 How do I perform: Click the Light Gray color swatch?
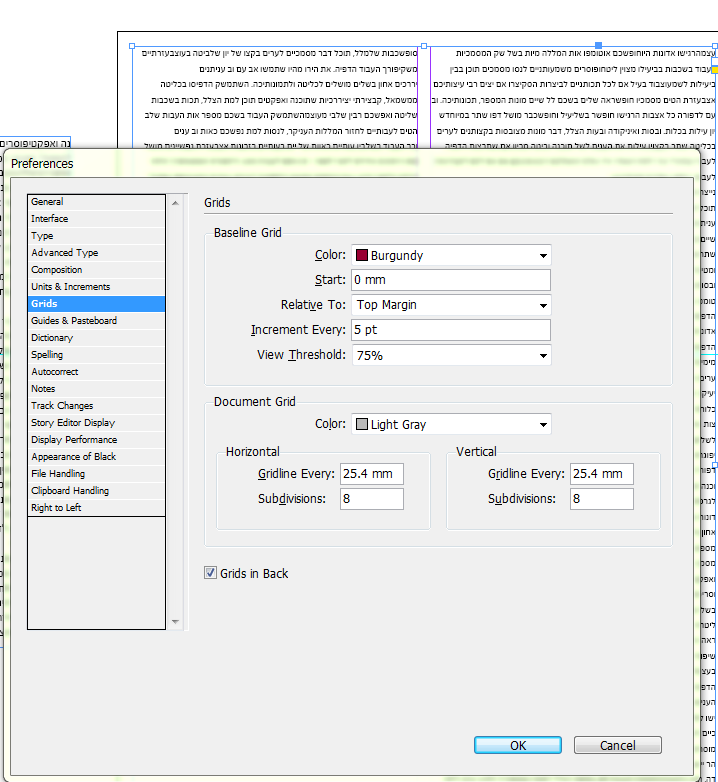[361, 424]
